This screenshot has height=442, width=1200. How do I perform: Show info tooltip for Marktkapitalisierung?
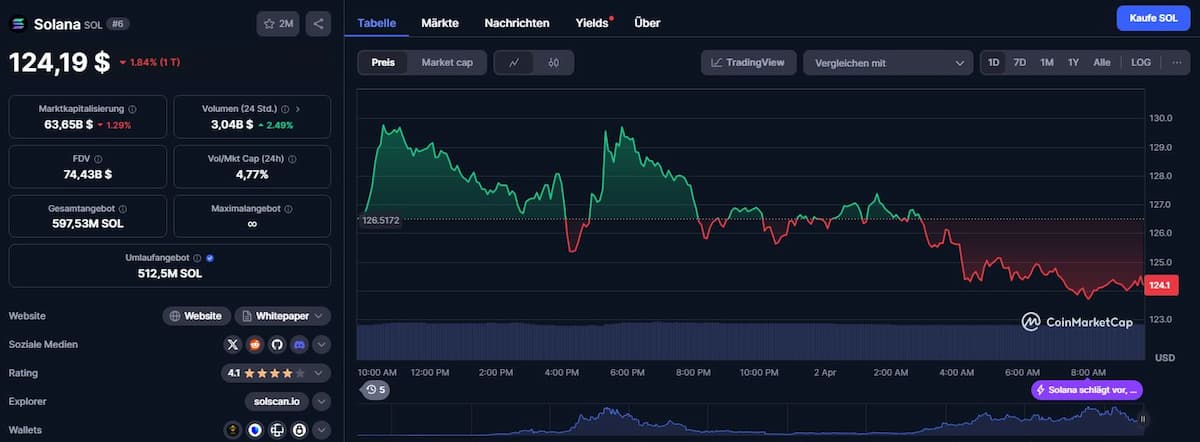tap(132, 108)
